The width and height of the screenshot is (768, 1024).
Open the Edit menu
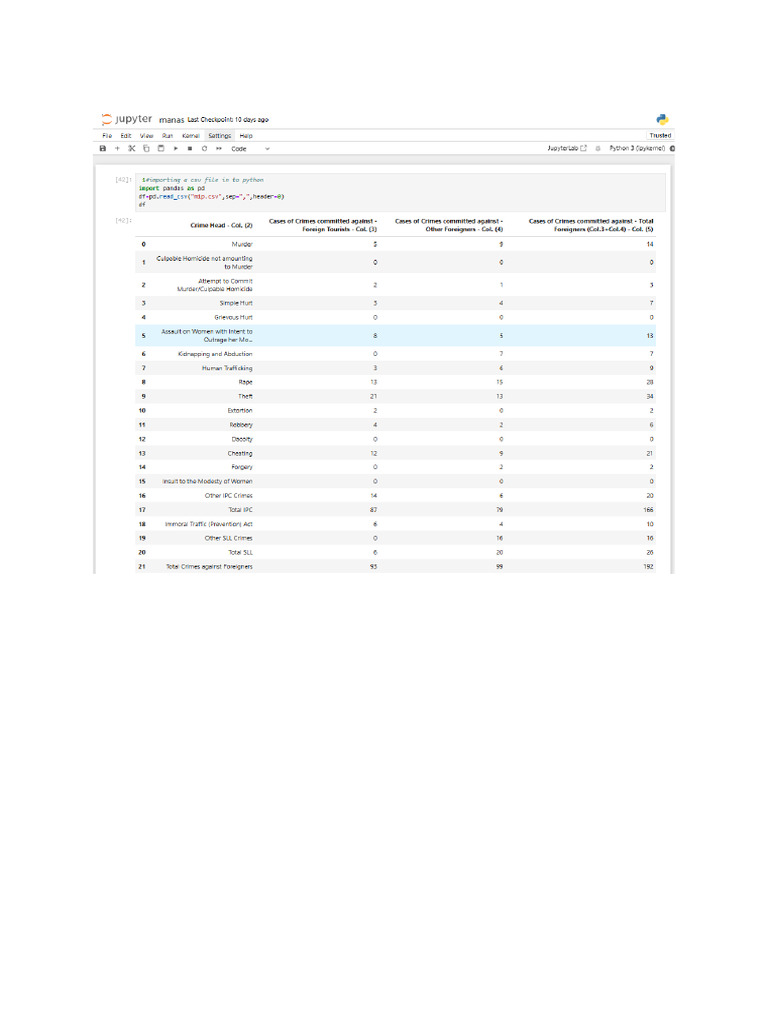tap(126, 136)
